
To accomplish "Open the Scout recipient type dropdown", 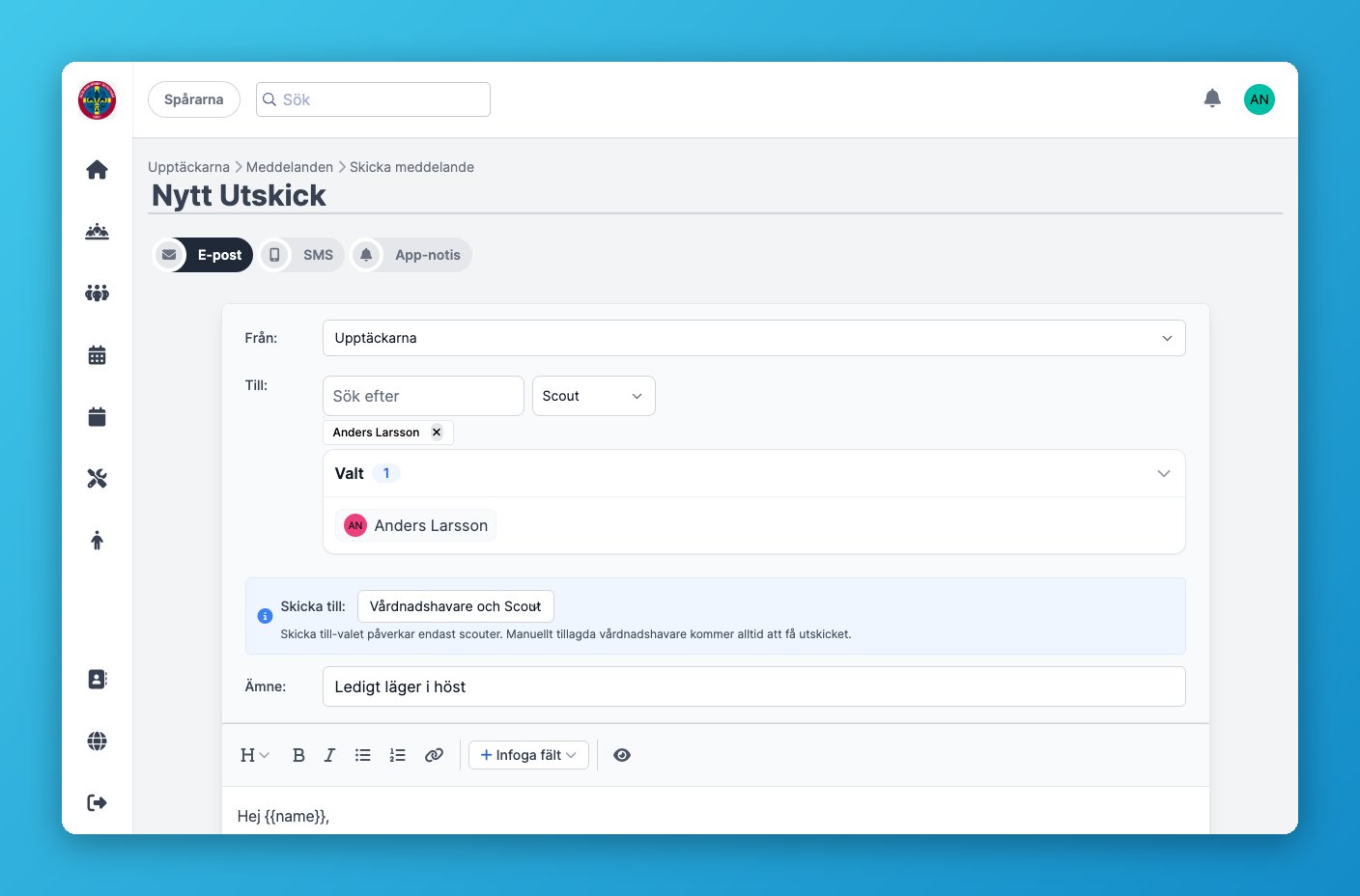I will click(x=593, y=396).
